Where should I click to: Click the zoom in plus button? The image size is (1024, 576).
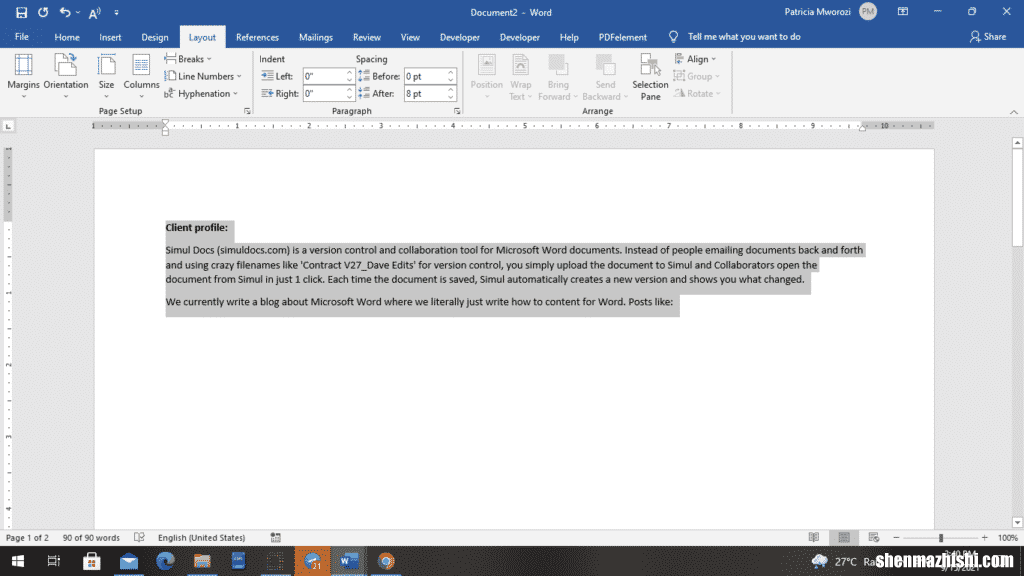985,537
